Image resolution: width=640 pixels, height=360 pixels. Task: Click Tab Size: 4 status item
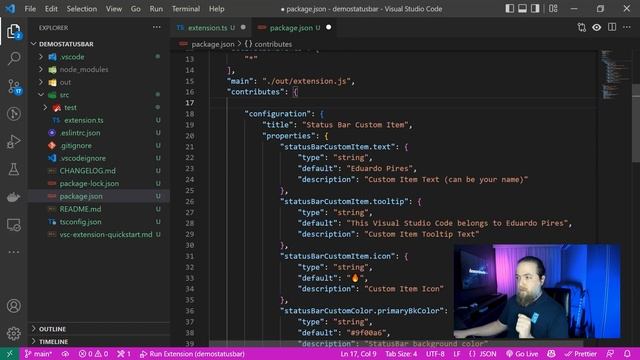tap(401, 354)
